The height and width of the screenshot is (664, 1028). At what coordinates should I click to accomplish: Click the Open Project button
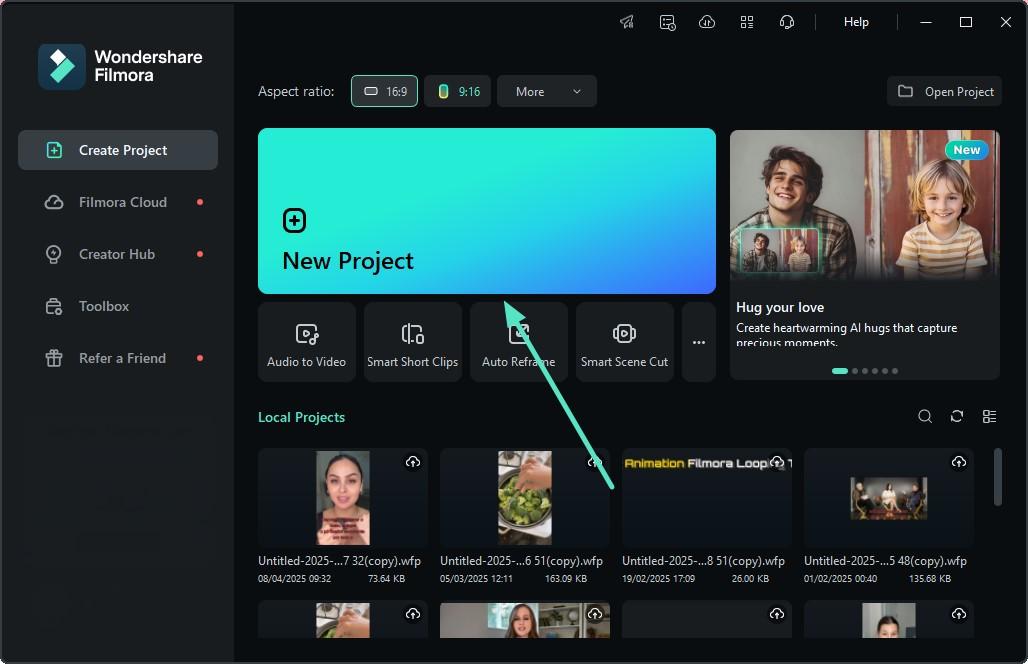[945, 91]
